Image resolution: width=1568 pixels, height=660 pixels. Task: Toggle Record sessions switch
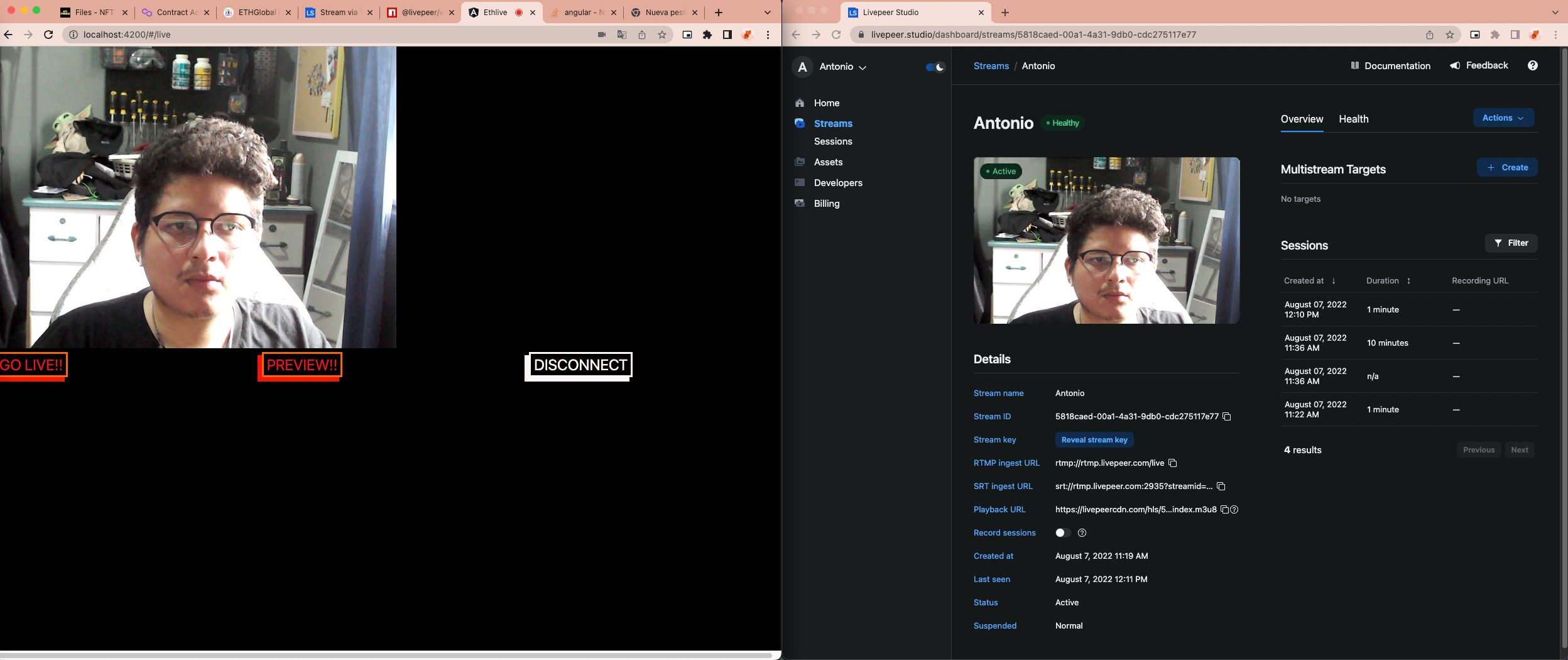click(1063, 533)
